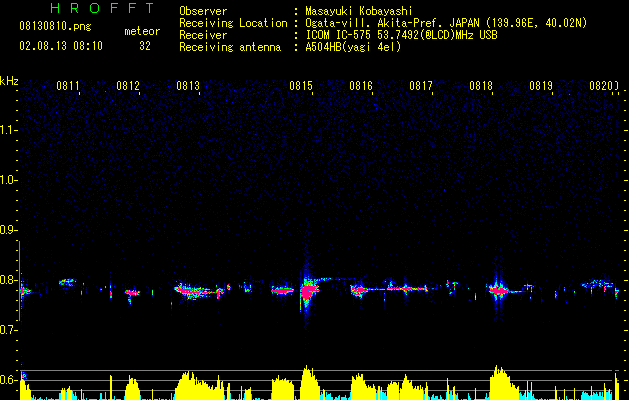Click the 0818 time marker
This screenshot has height=400, width=629.
[x=481, y=85]
